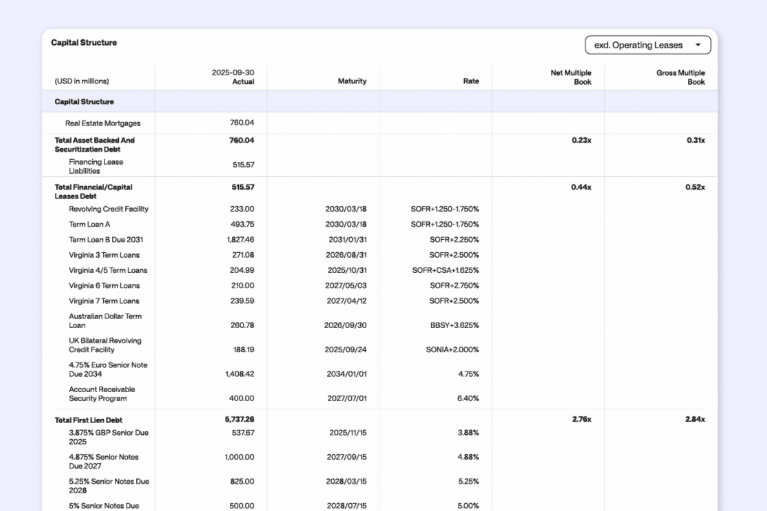Select the Revolving Credit Facility row label

108,209
